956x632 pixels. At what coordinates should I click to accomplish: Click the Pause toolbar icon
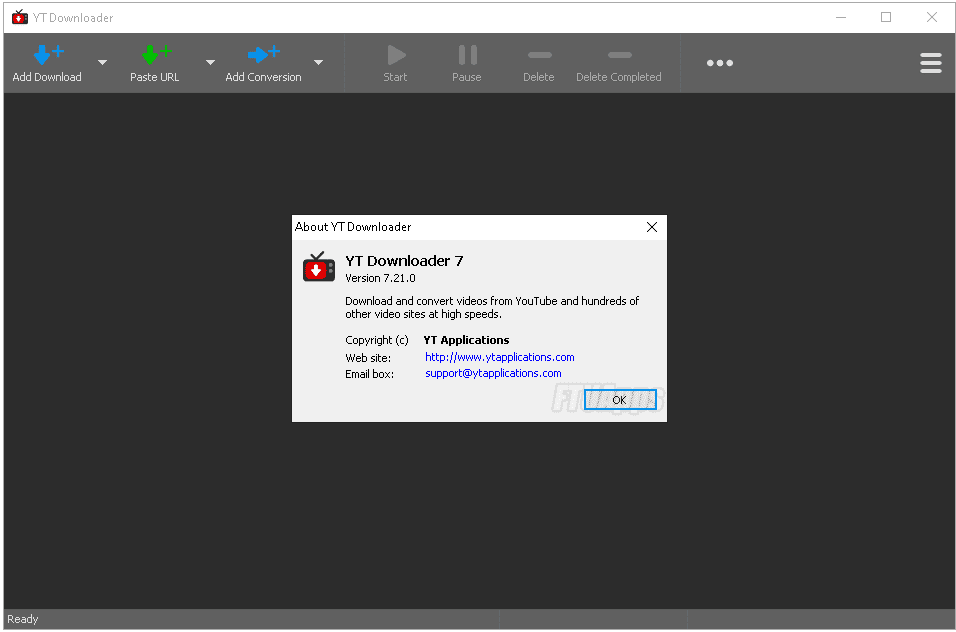click(468, 55)
